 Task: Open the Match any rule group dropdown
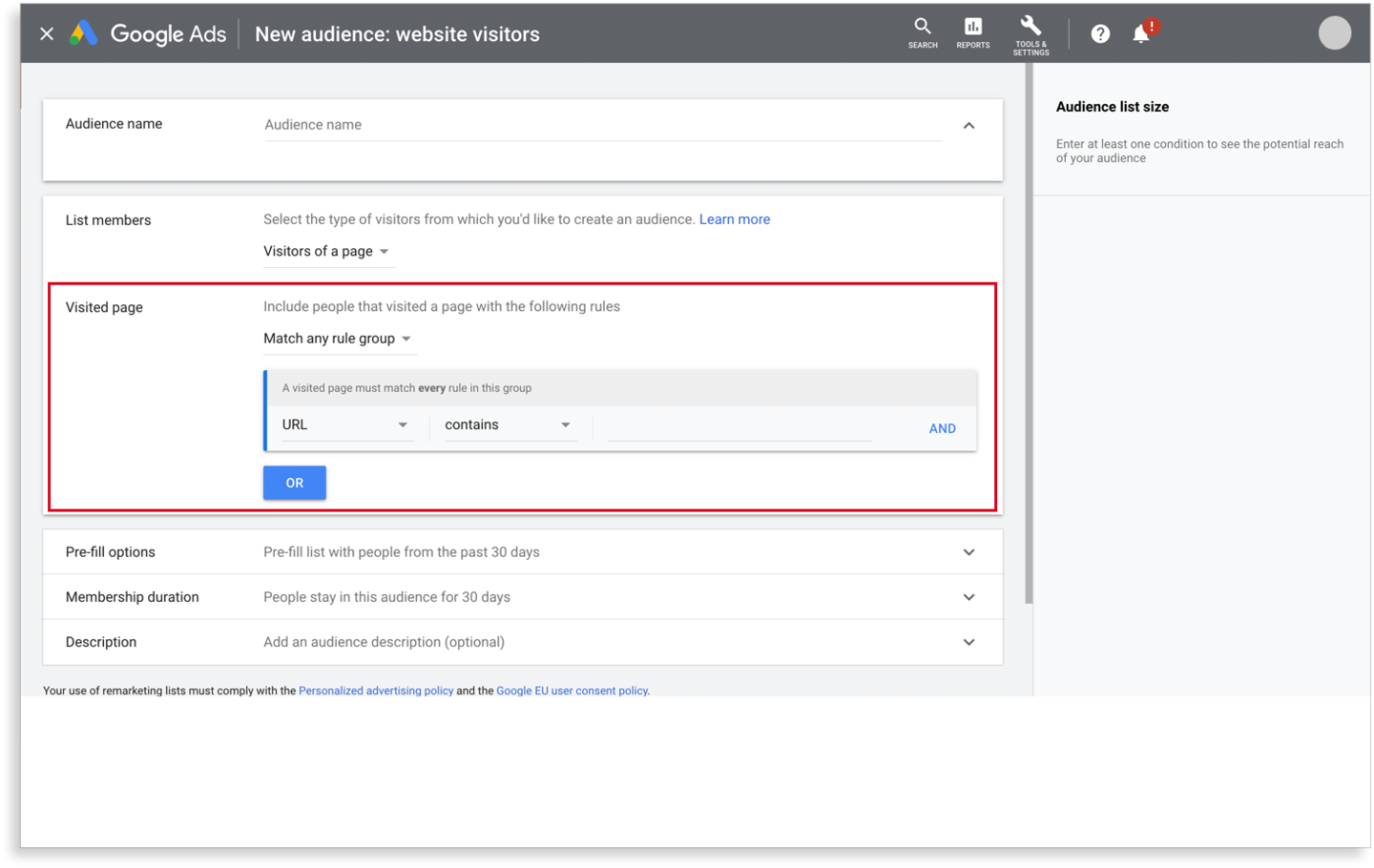[x=338, y=339]
